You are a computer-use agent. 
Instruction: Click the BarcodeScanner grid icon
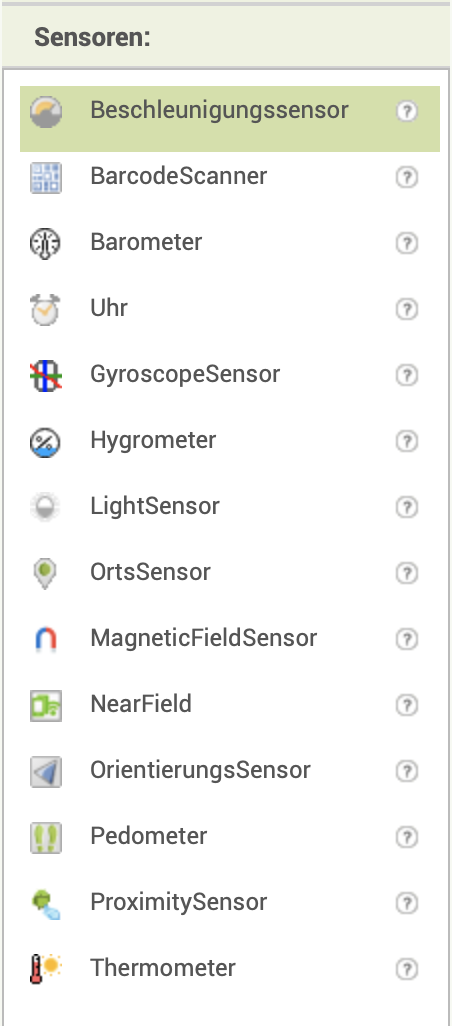click(46, 178)
